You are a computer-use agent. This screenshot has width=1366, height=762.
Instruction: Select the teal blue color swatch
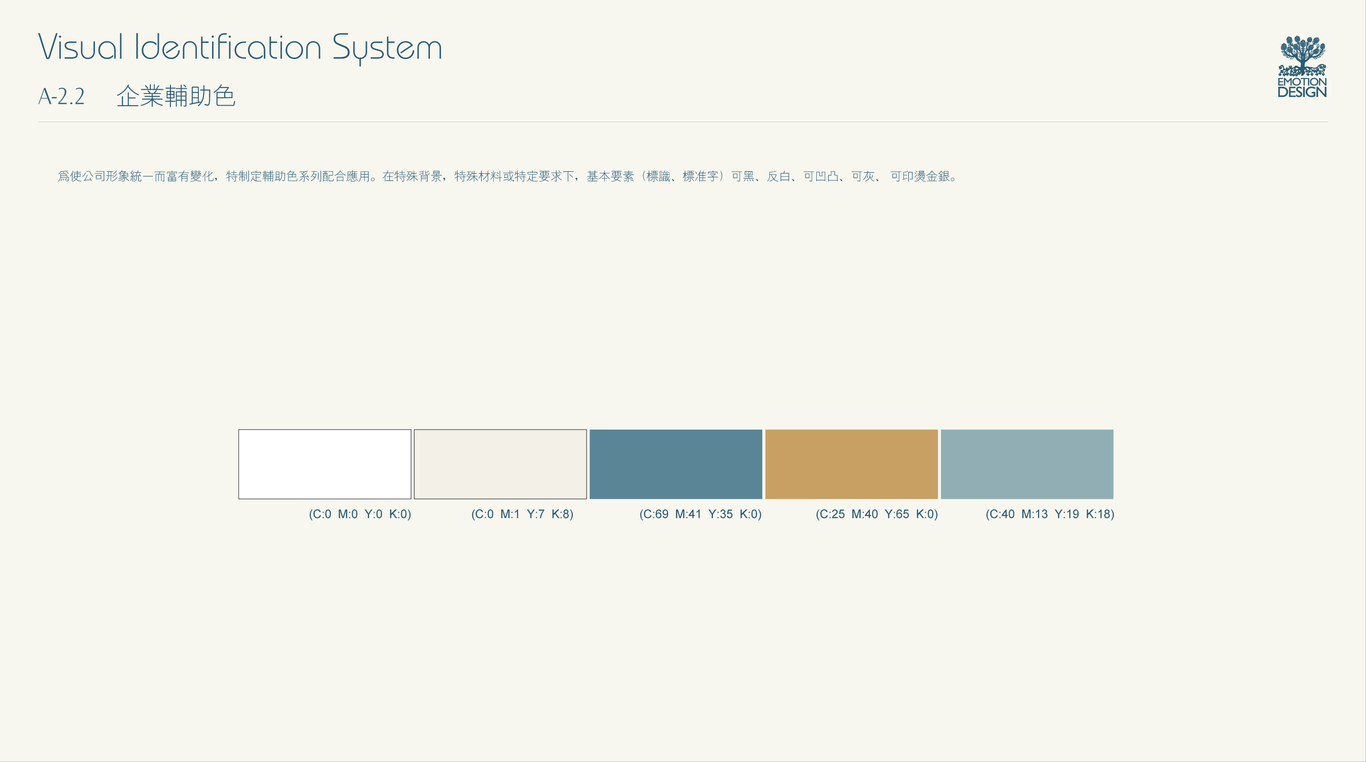click(676, 464)
